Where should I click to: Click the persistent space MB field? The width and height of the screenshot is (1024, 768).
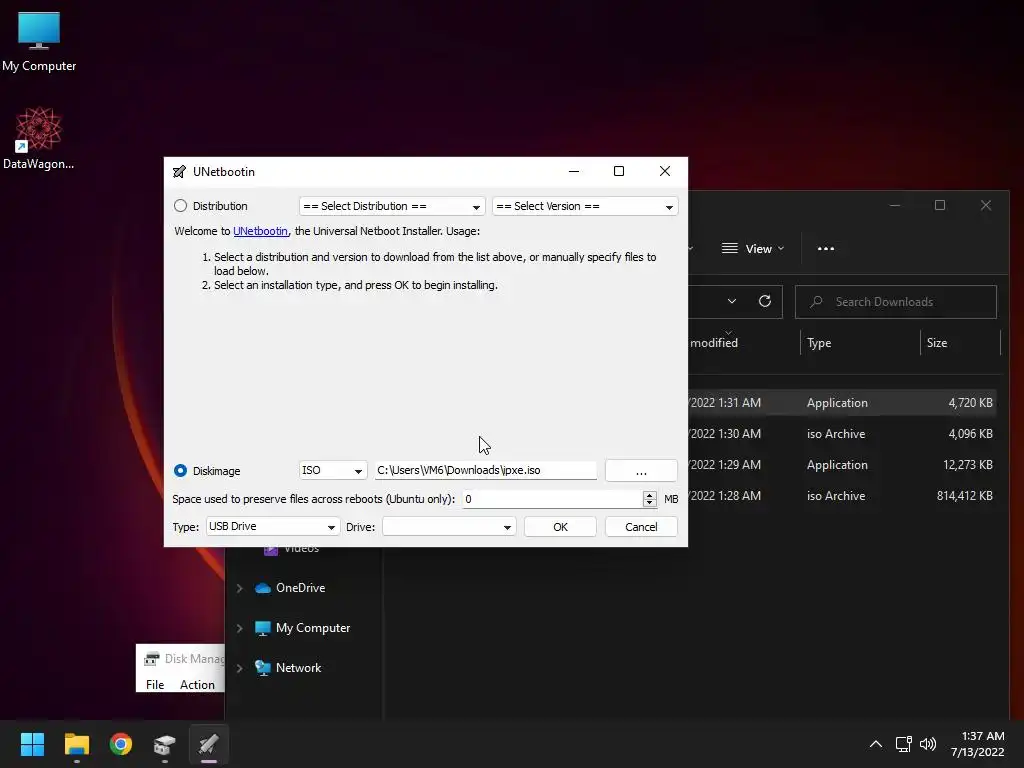point(552,499)
